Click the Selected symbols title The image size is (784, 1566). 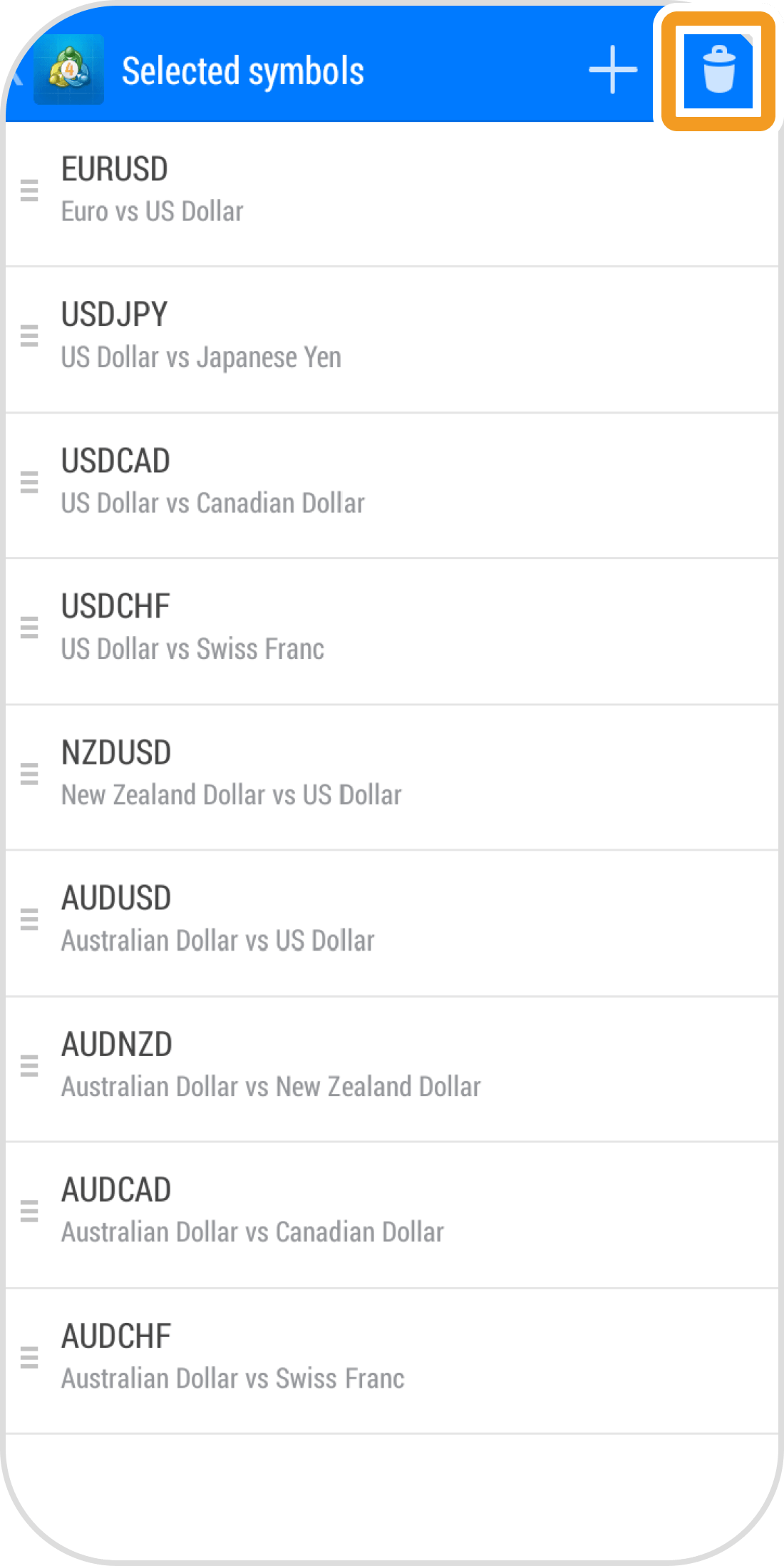click(x=243, y=71)
